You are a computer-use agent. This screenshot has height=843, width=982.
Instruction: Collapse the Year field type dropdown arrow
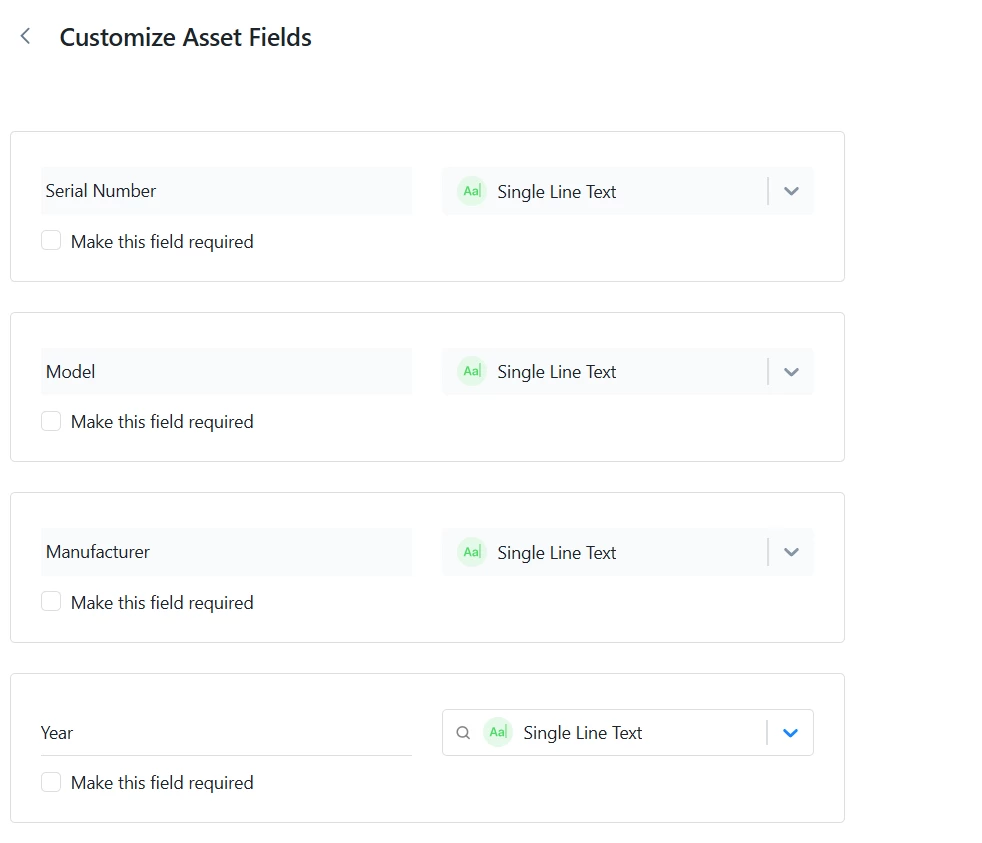pos(790,733)
